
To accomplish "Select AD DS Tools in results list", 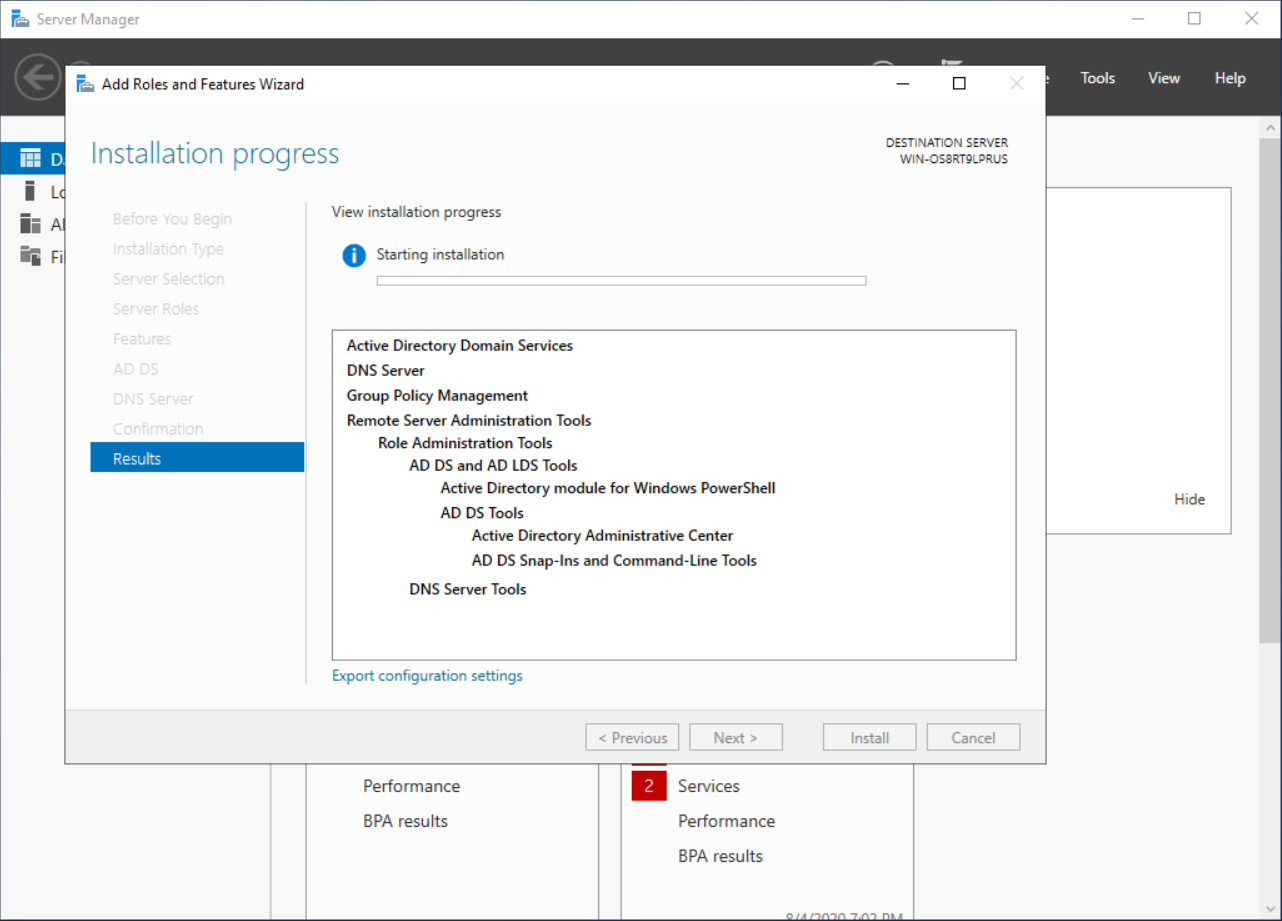I will 482,513.
